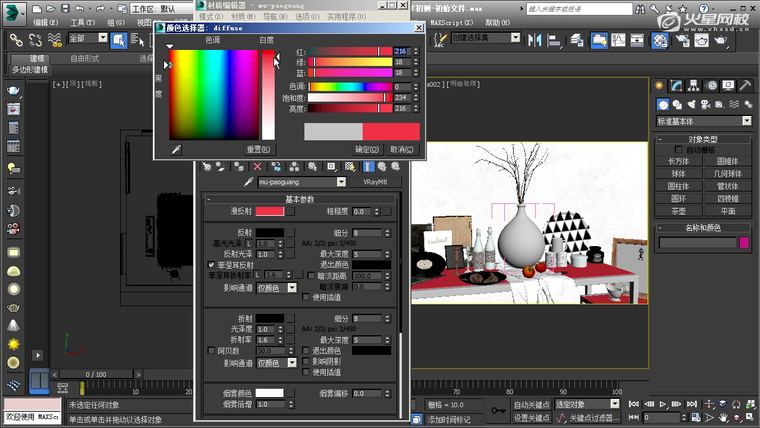The height and width of the screenshot is (428, 760).
Task: Open the Modify tab in command panel
Action: [677, 86]
